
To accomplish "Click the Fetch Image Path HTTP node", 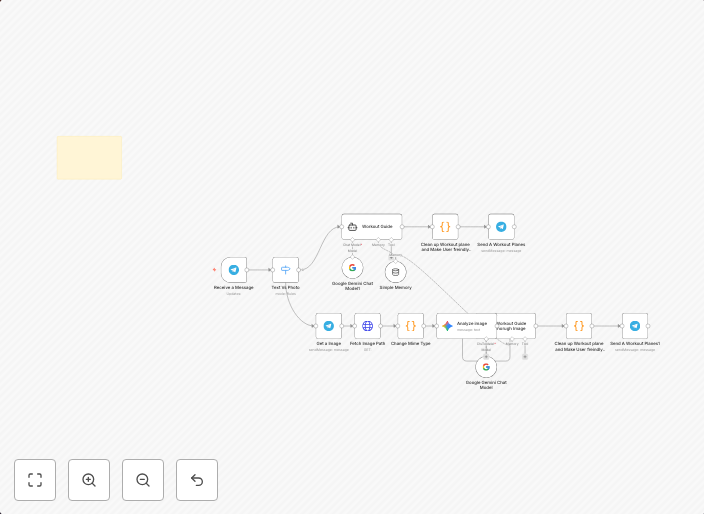I will (x=367, y=326).
